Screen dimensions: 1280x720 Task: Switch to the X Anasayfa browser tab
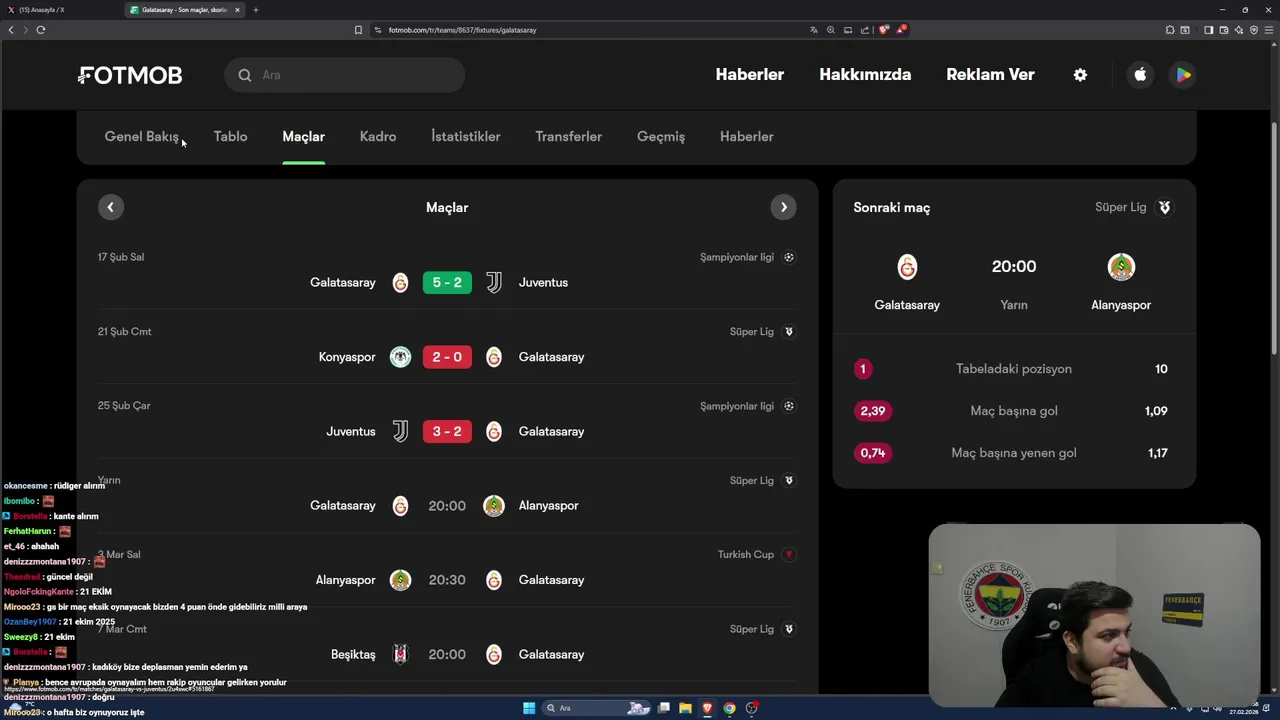[60, 10]
